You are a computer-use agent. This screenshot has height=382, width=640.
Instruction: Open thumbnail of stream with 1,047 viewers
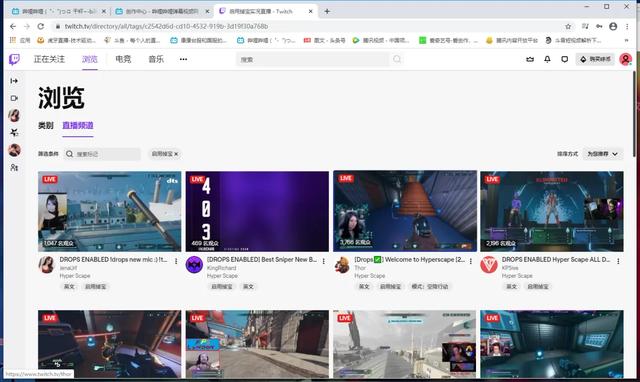pos(109,211)
